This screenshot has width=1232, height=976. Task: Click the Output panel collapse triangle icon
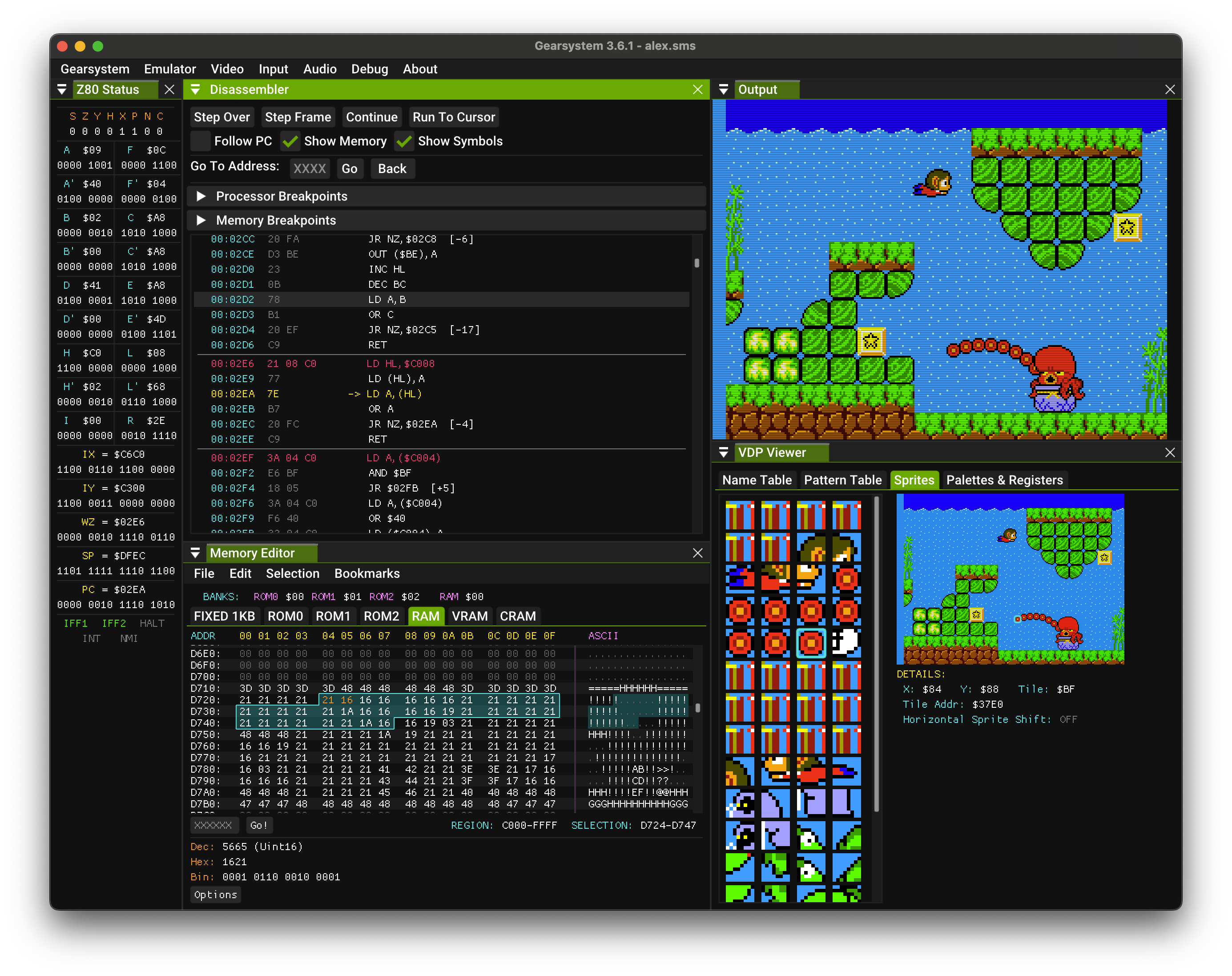pyautogui.click(x=723, y=90)
